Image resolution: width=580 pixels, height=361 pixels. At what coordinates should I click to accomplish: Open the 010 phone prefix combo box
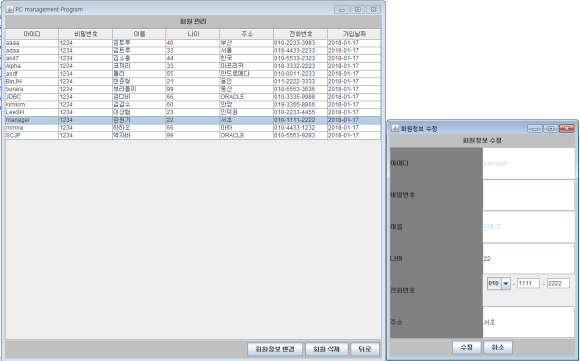pos(499,284)
